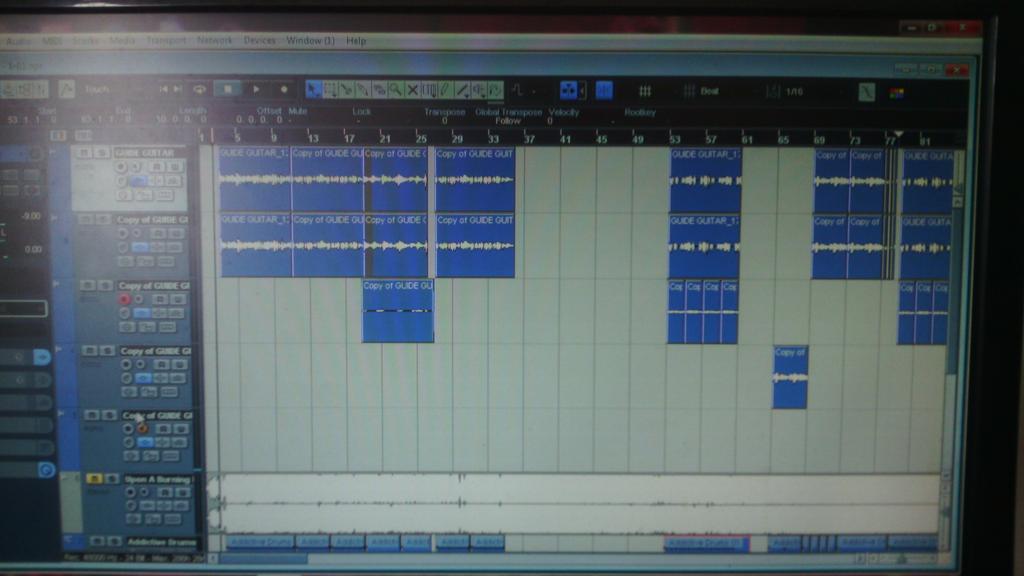The width and height of the screenshot is (1024, 576).
Task: Unmute the Upon A Burning track
Action: tap(94, 479)
